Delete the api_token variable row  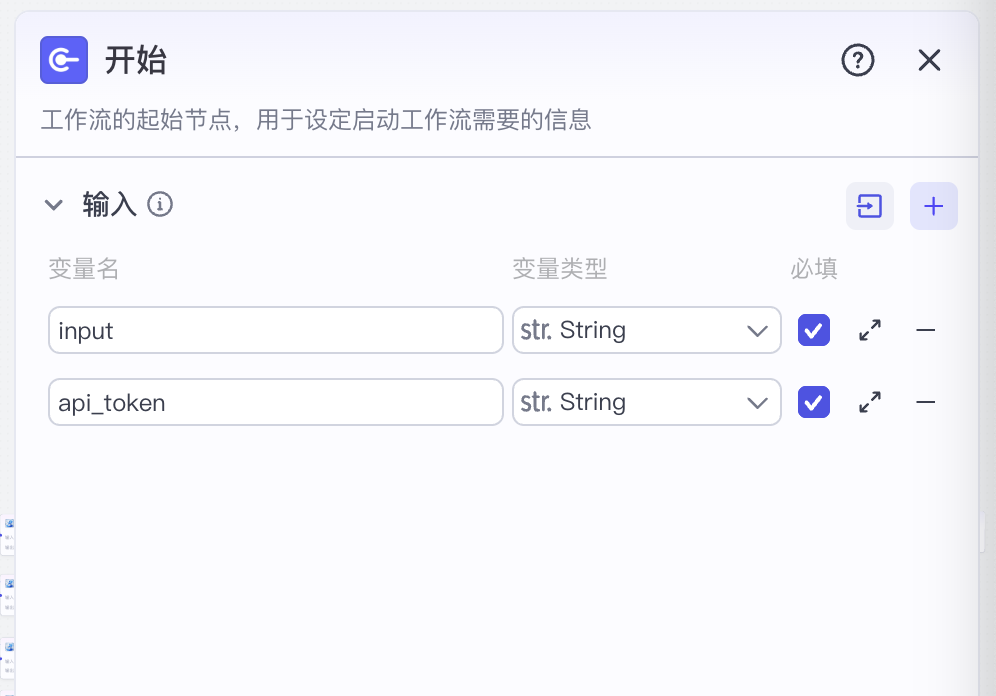pyautogui.click(x=926, y=402)
